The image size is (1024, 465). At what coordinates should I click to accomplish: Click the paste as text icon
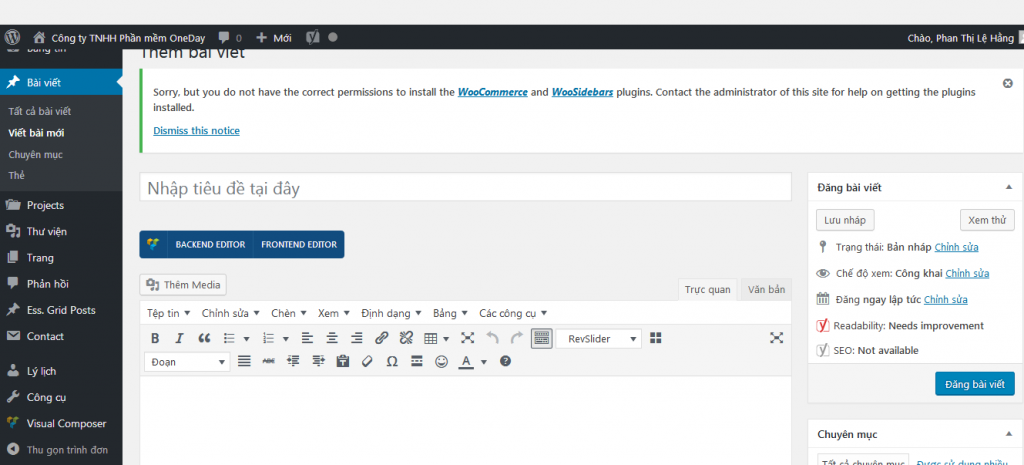pyautogui.click(x=343, y=362)
